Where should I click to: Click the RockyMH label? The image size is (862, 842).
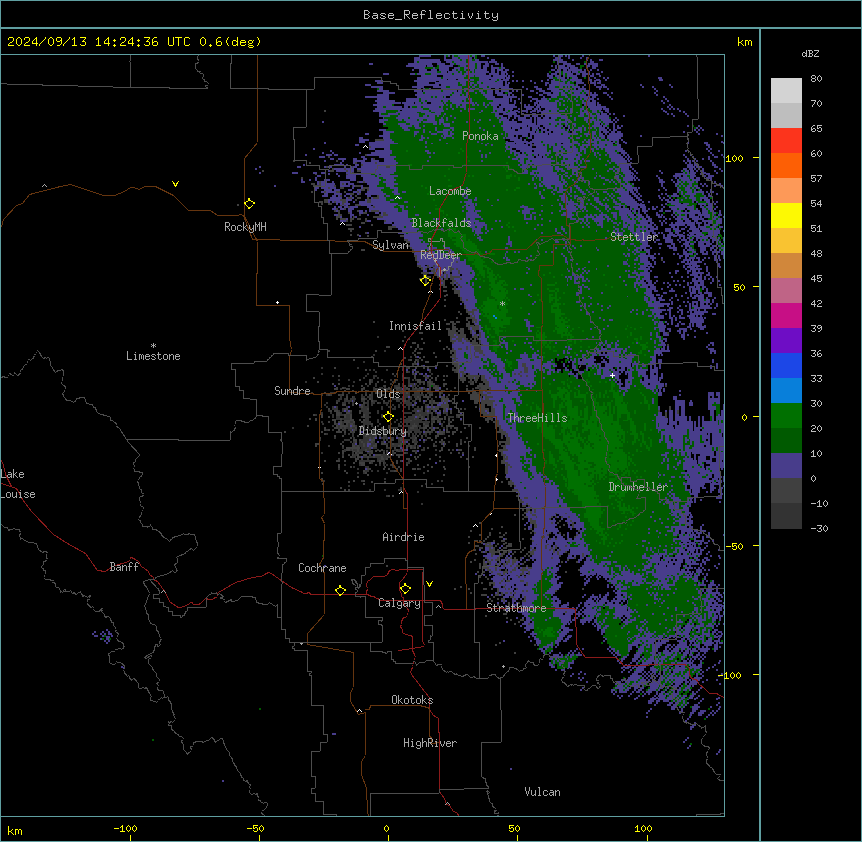[x=245, y=227]
